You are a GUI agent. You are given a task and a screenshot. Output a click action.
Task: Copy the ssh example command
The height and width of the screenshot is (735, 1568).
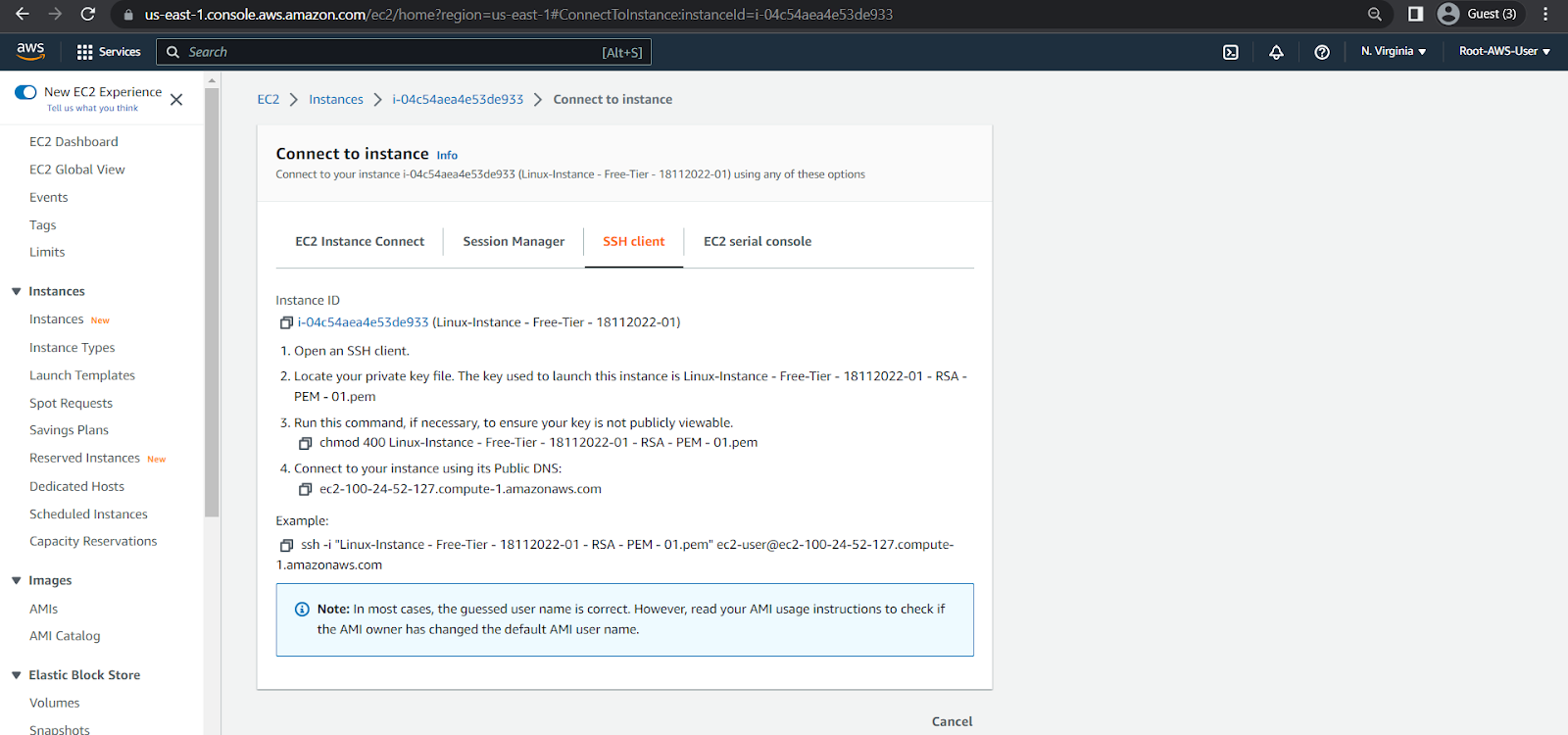coord(286,545)
